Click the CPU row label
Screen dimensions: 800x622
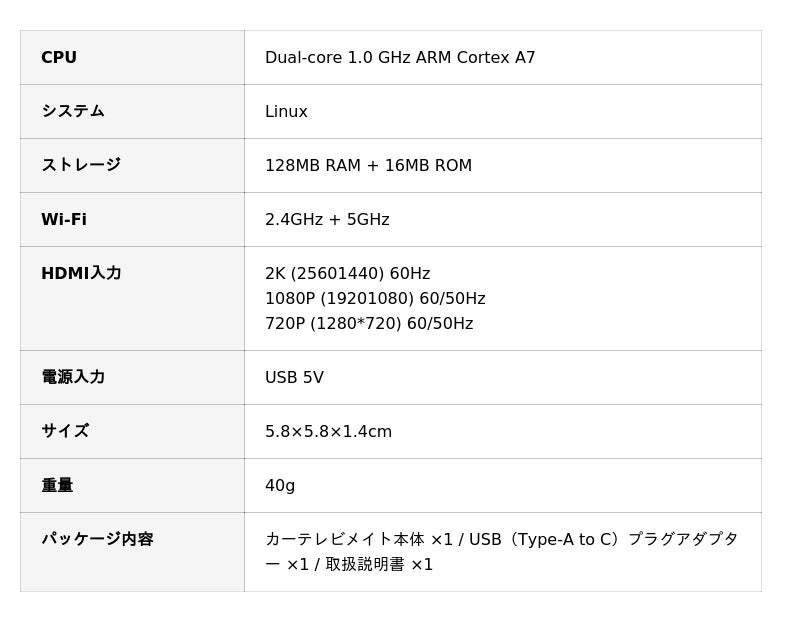click(59, 58)
